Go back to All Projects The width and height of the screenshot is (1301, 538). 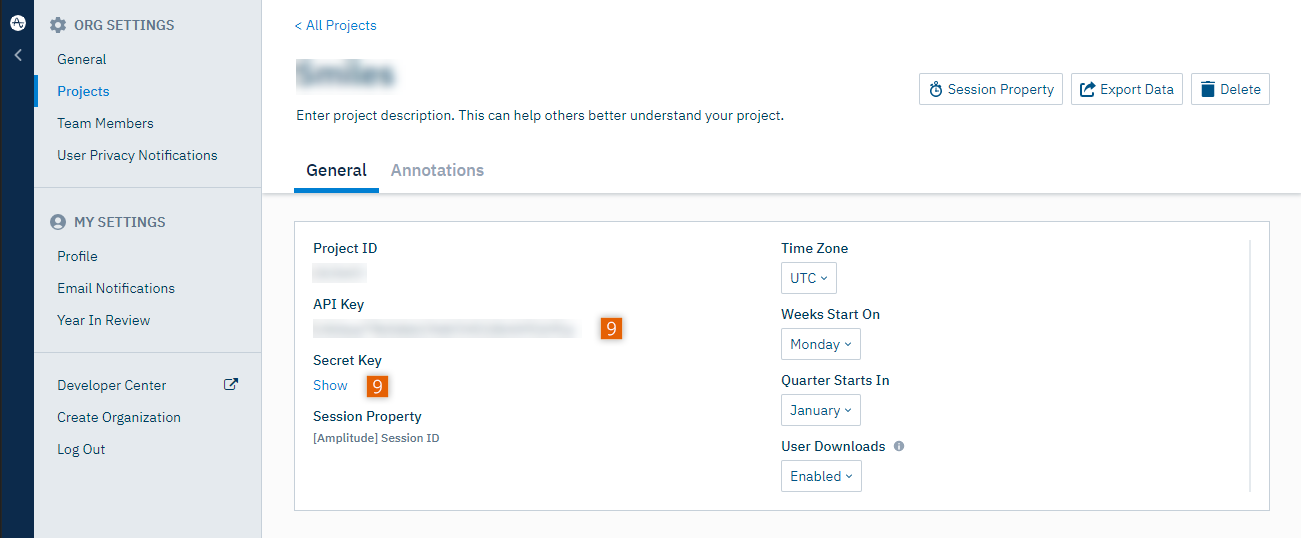tap(336, 25)
